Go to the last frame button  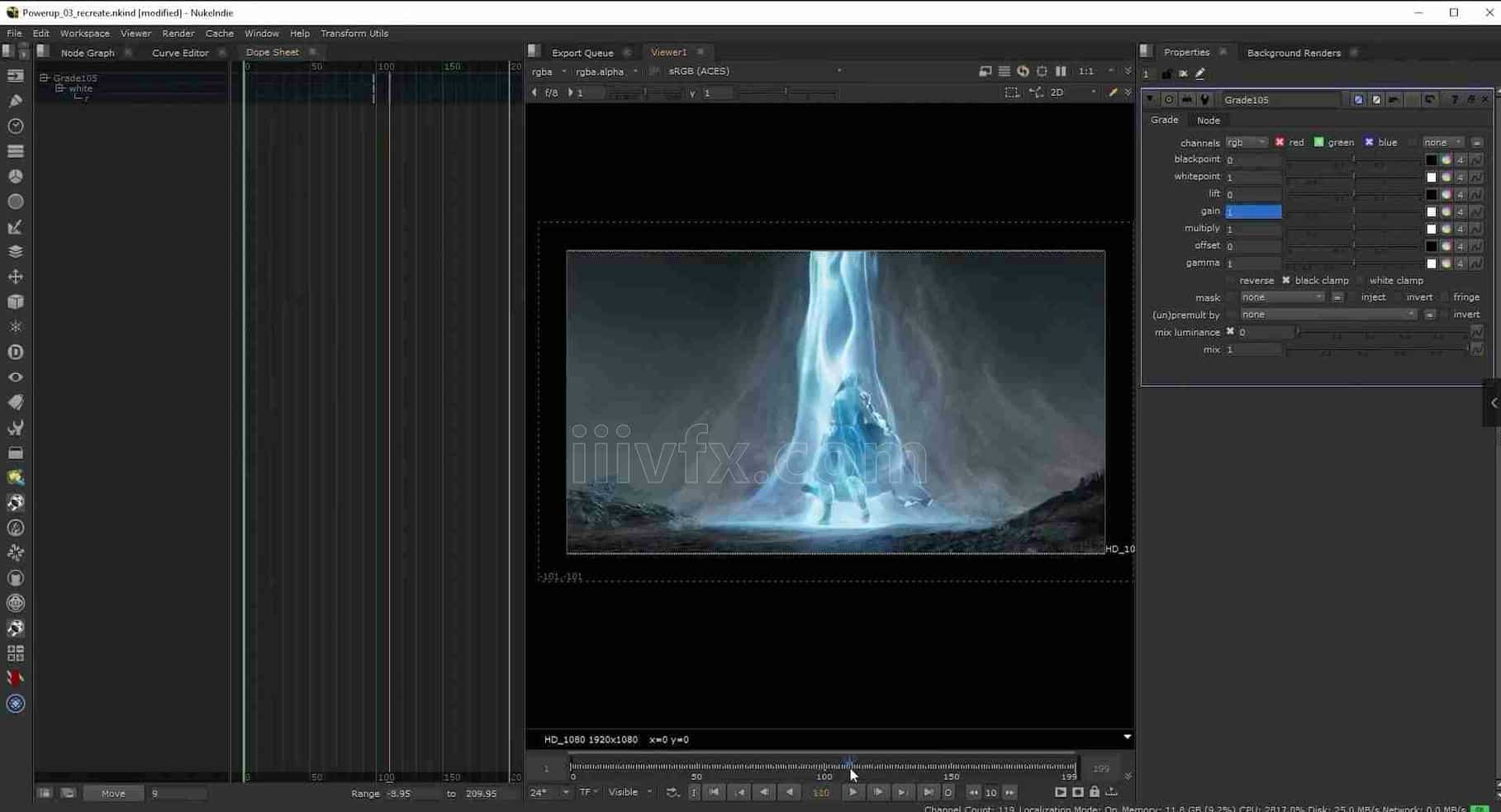click(x=928, y=792)
